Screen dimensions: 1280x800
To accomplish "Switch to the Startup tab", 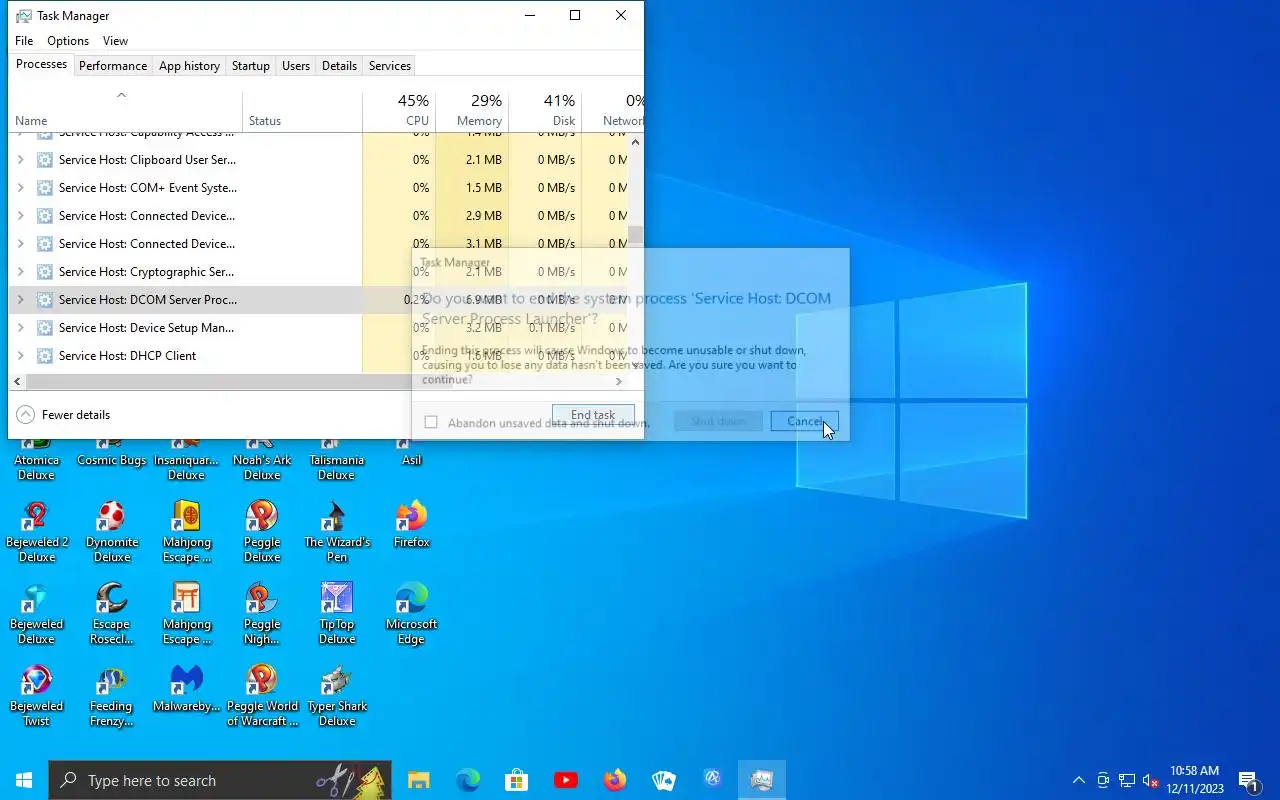I will pos(250,66).
